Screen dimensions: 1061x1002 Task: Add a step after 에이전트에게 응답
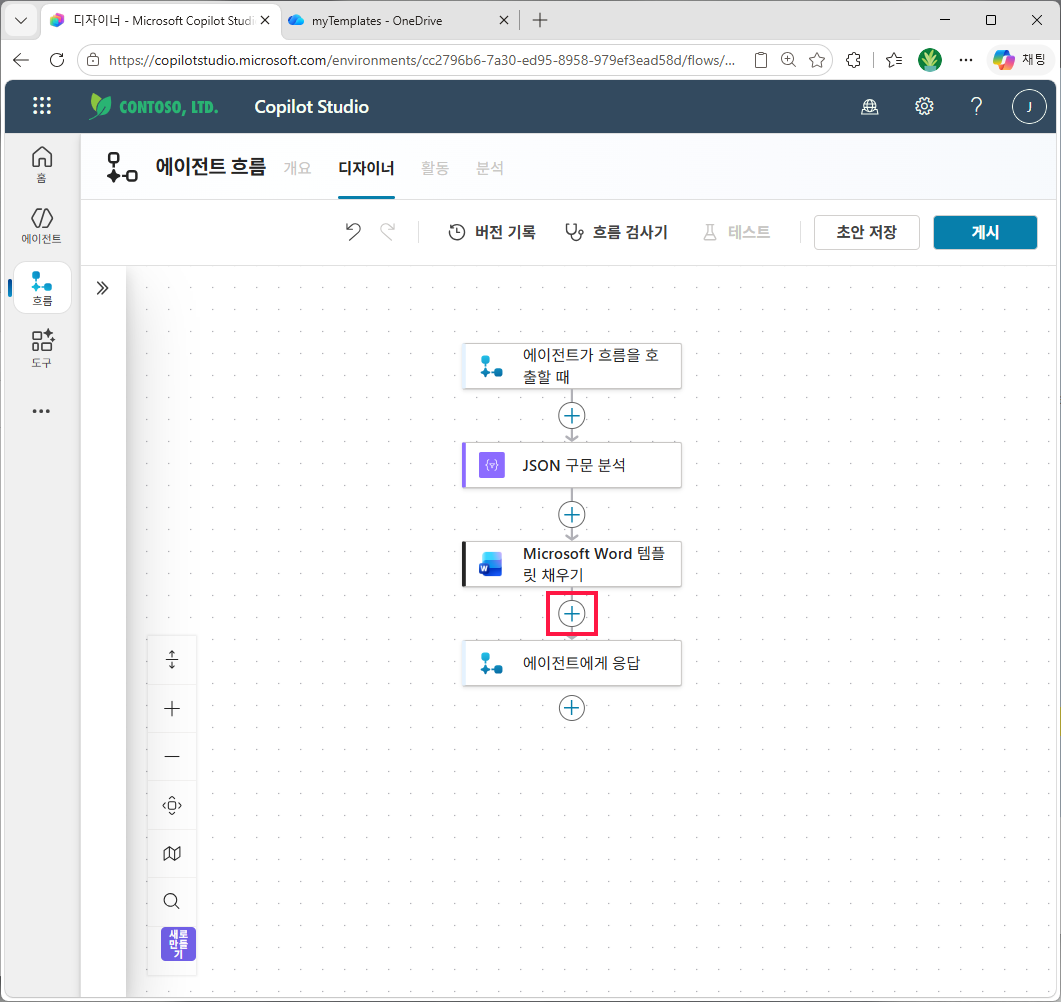point(572,708)
